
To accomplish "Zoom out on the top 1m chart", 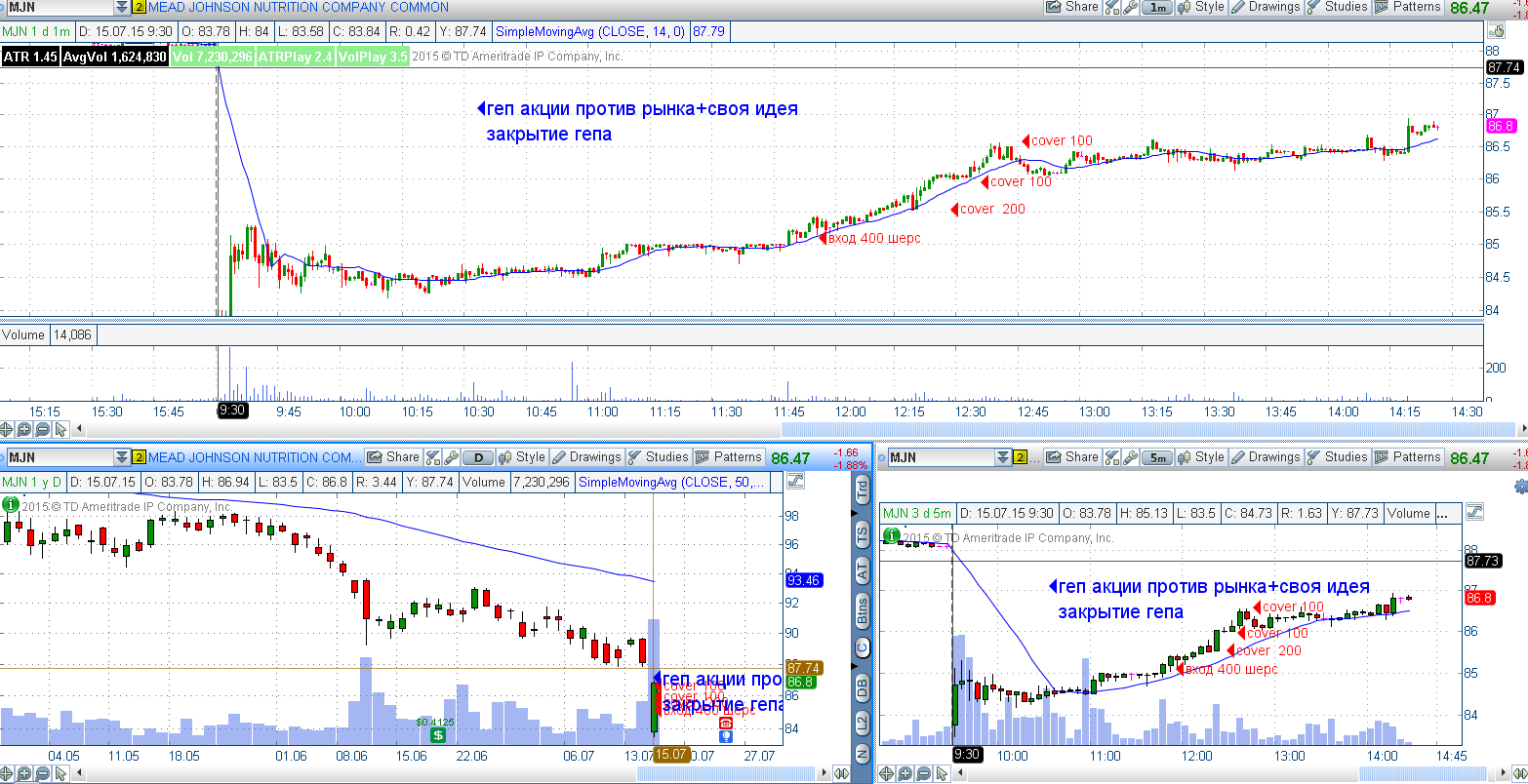I will 43,428.
